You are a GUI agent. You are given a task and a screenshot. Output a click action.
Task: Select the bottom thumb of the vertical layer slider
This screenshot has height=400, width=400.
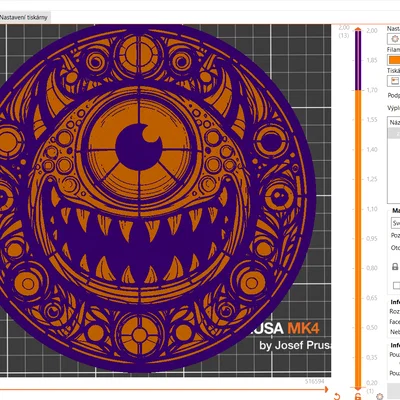[x=358, y=388]
